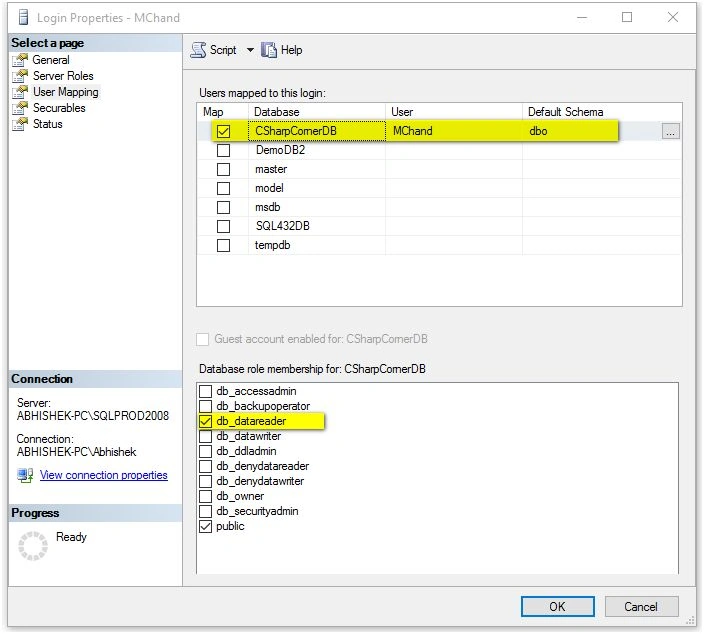Click the Cancel button

[x=641, y=607]
